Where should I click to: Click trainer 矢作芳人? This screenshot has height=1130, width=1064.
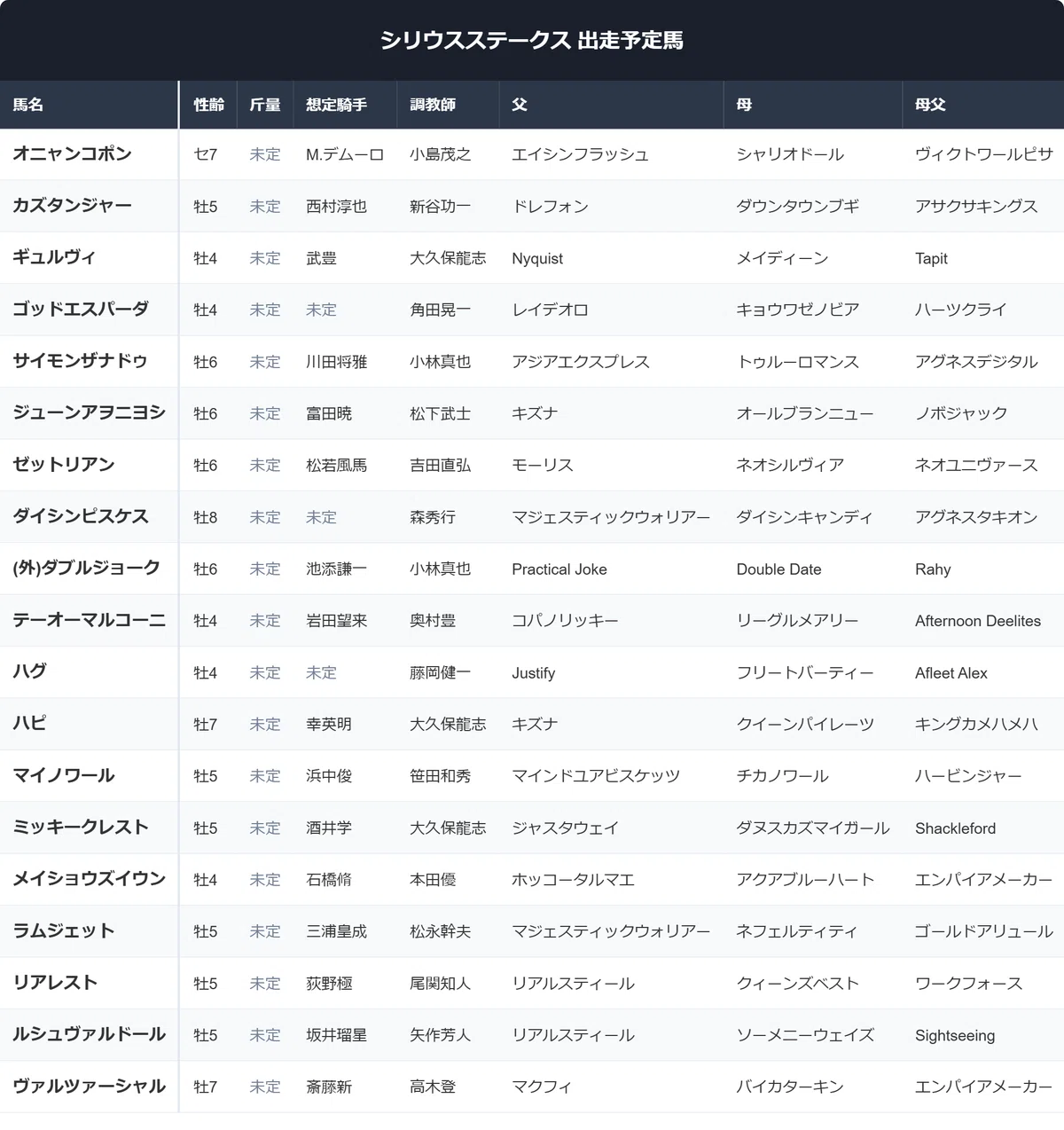tap(440, 1035)
